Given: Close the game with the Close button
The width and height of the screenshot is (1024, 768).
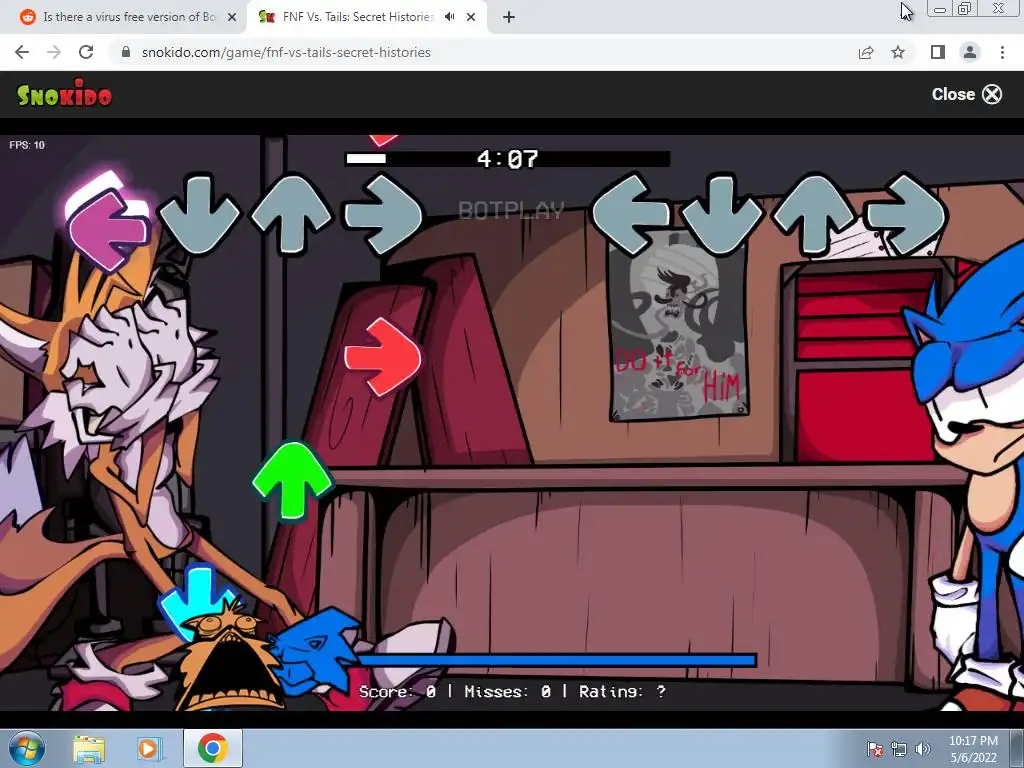Looking at the screenshot, I should pos(967,94).
